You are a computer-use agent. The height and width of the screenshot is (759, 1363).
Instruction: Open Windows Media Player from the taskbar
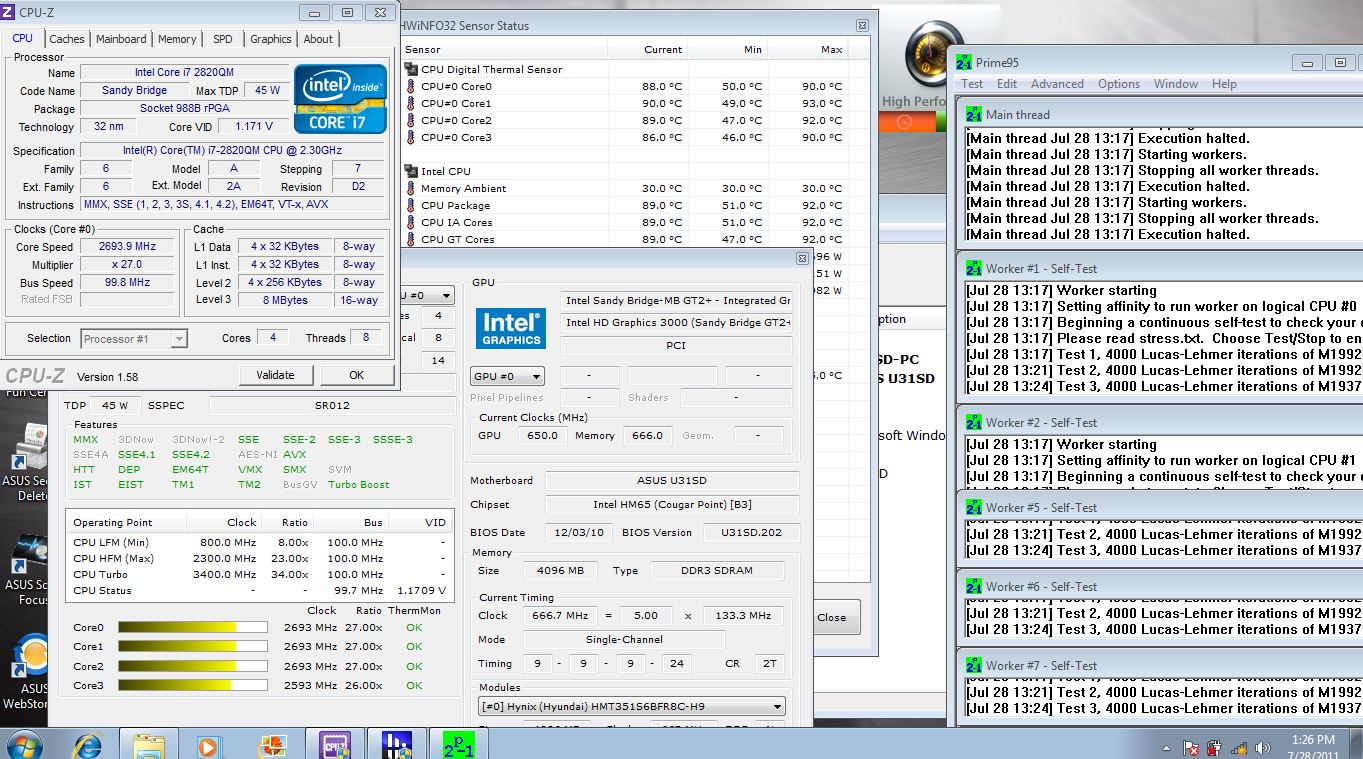pyautogui.click(x=208, y=745)
